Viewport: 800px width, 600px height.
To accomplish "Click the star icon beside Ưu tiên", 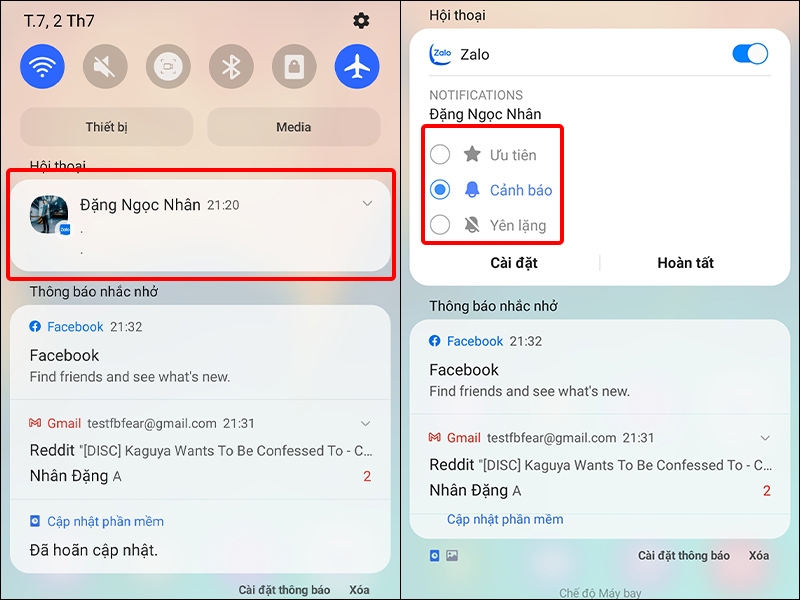I will 472,154.
